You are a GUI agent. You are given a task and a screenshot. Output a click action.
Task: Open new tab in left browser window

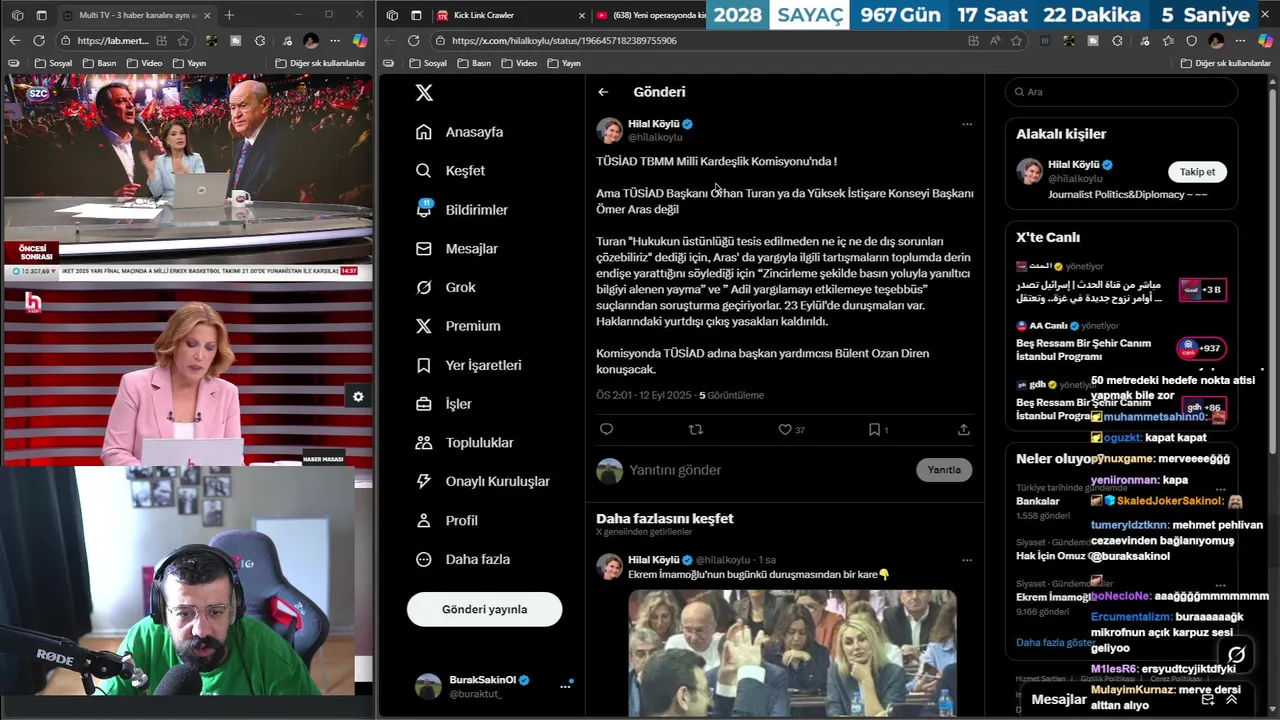coord(229,15)
